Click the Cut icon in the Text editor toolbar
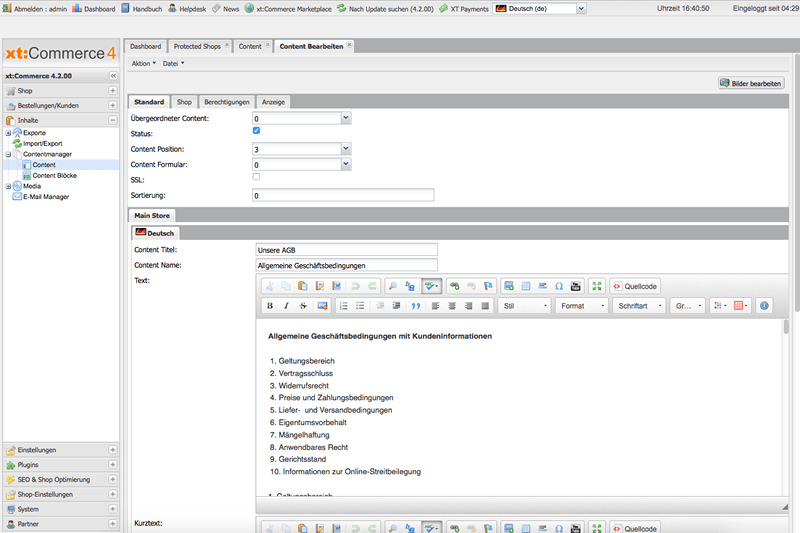The height and width of the screenshot is (533, 800). click(x=269, y=286)
